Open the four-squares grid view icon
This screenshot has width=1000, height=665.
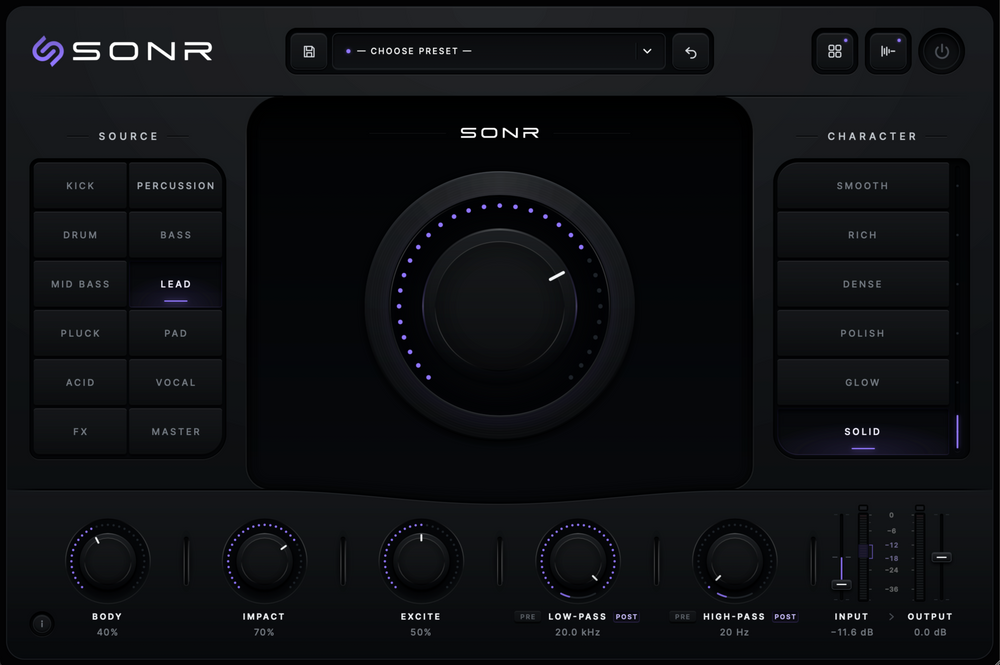click(x=835, y=51)
